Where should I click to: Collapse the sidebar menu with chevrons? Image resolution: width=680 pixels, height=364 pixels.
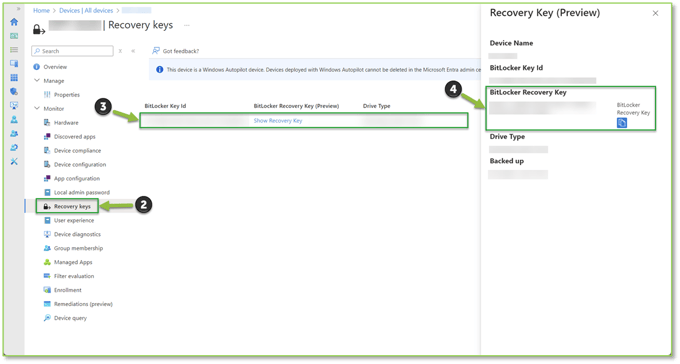click(x=133, y=51)
